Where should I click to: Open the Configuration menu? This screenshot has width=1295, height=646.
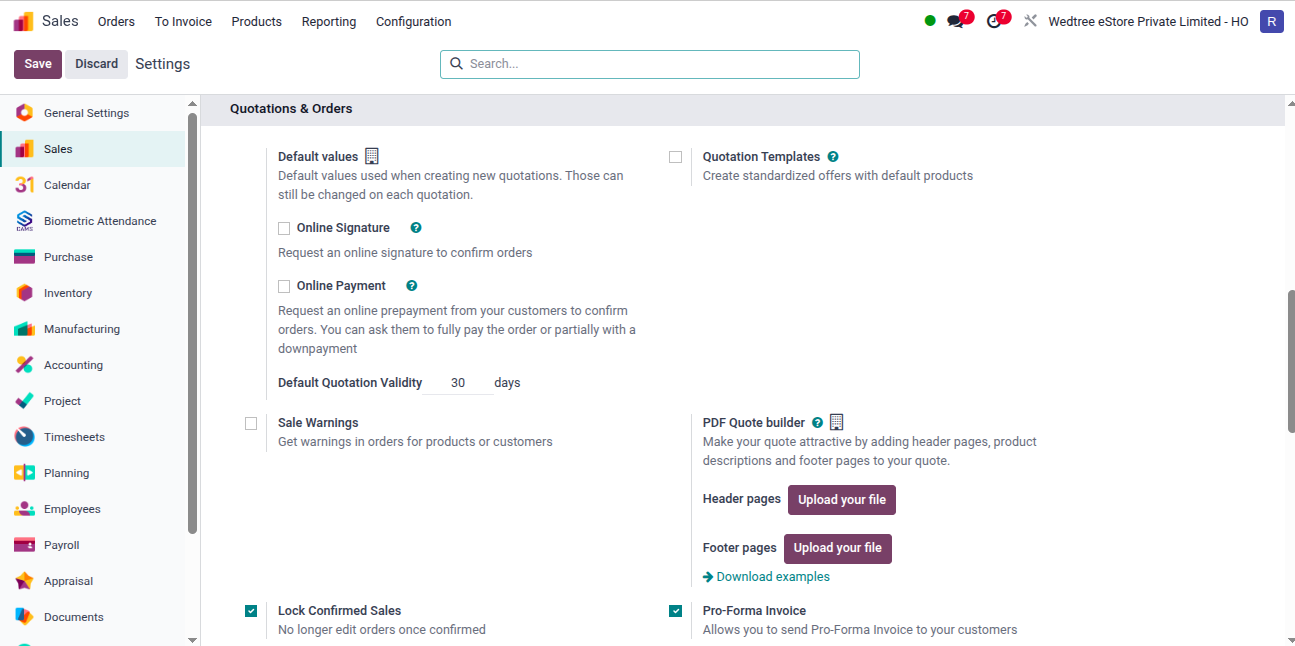pos(413,21)
